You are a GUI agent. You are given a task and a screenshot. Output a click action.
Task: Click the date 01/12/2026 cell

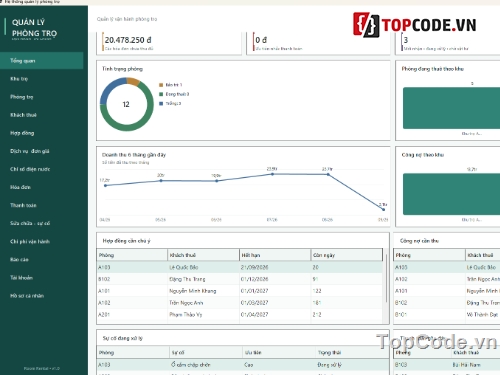(275, 279)
